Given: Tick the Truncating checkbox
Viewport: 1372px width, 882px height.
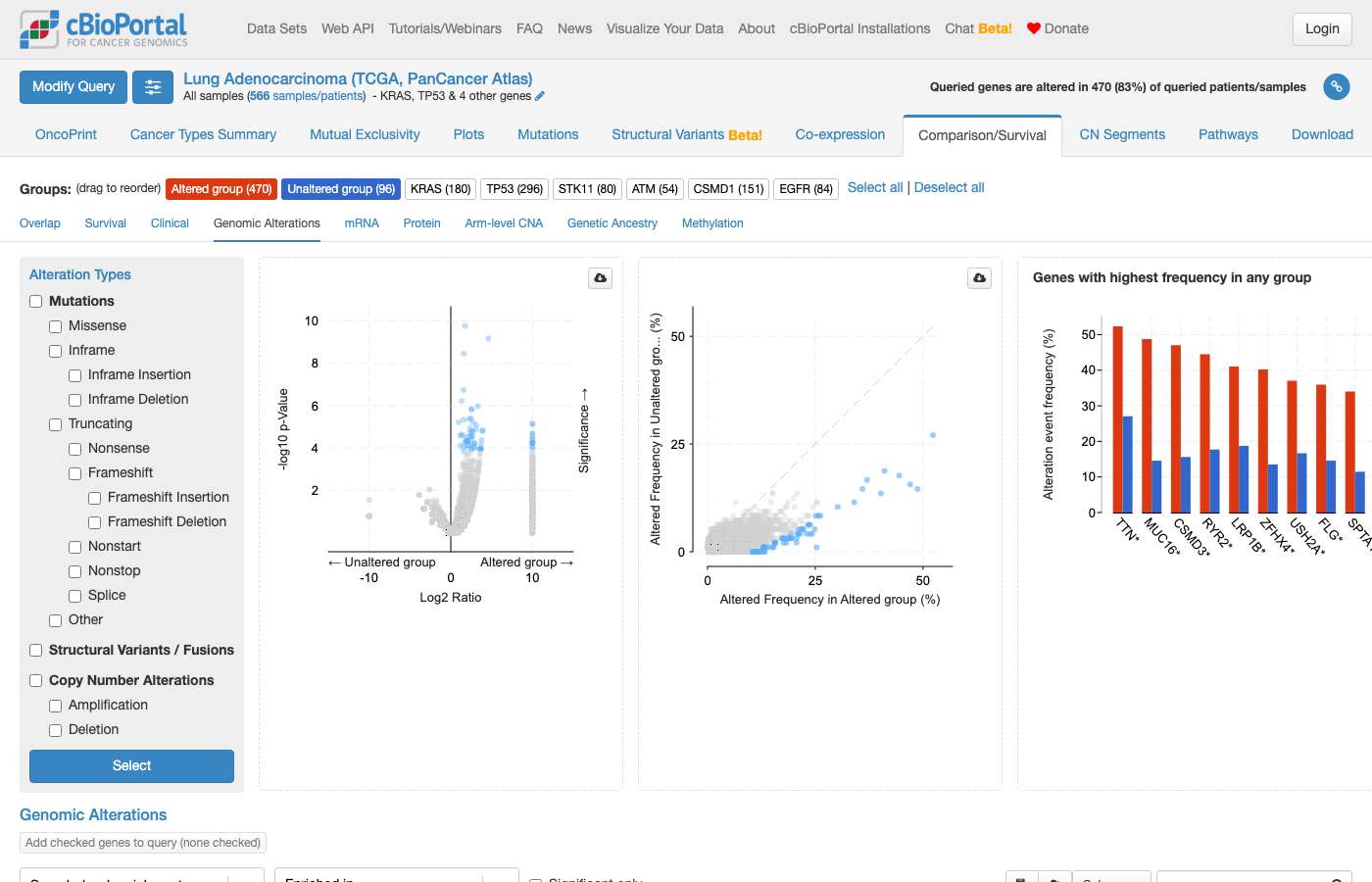Looking at the screenshot, I should tap(56, 424).
